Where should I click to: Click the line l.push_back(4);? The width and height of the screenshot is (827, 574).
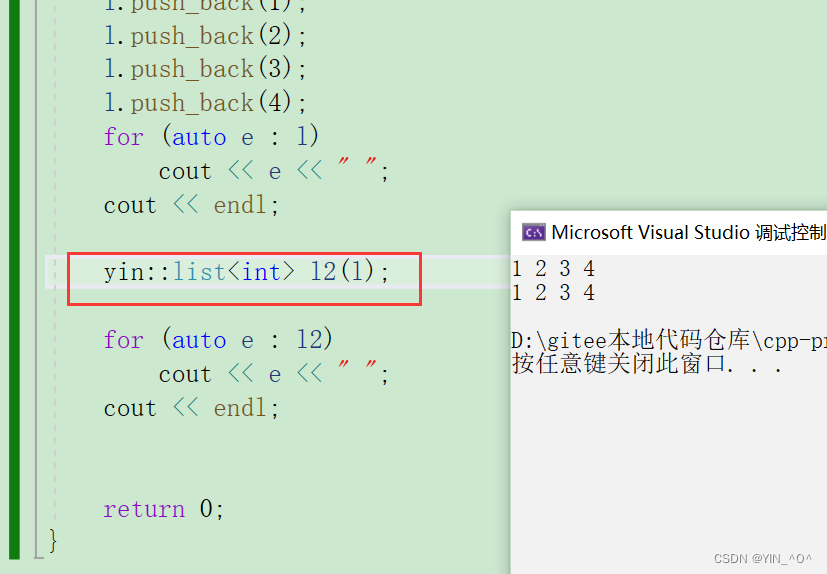click(x=205, y=102)
